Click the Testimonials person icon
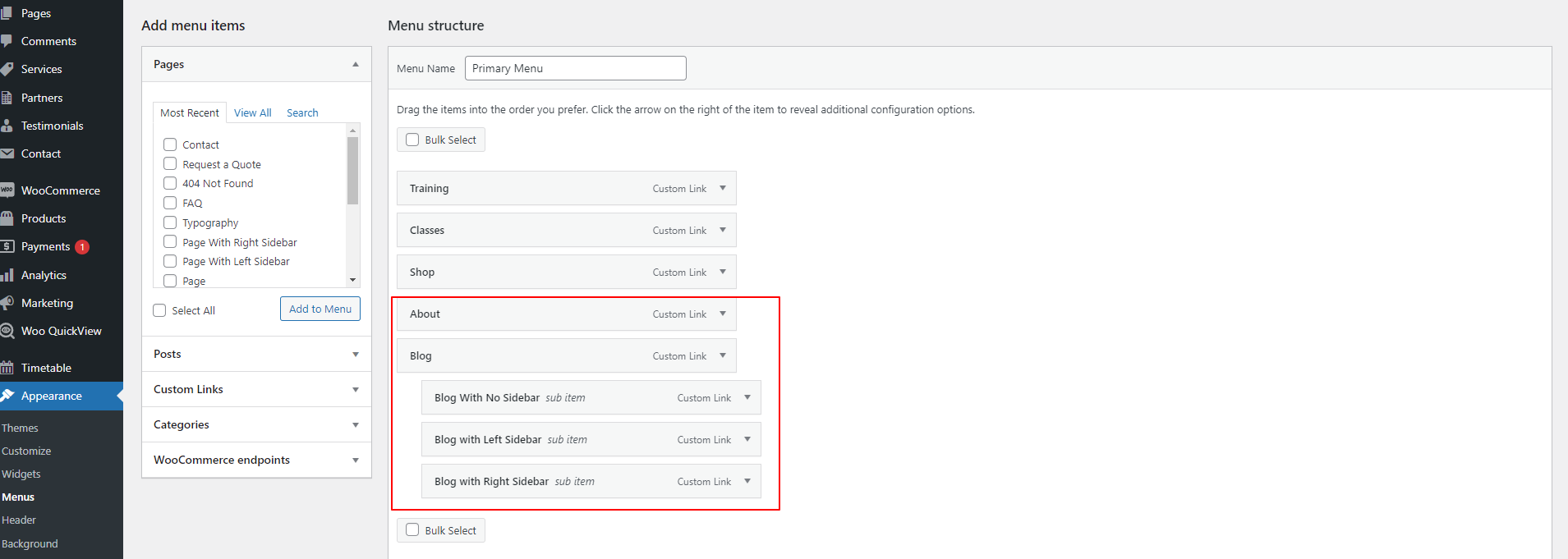 click(x=7, y=126)
